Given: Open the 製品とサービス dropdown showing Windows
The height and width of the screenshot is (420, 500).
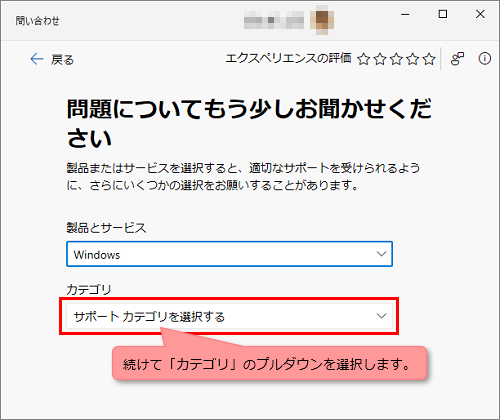Looking at the screenshot, I should coord(229,254).
